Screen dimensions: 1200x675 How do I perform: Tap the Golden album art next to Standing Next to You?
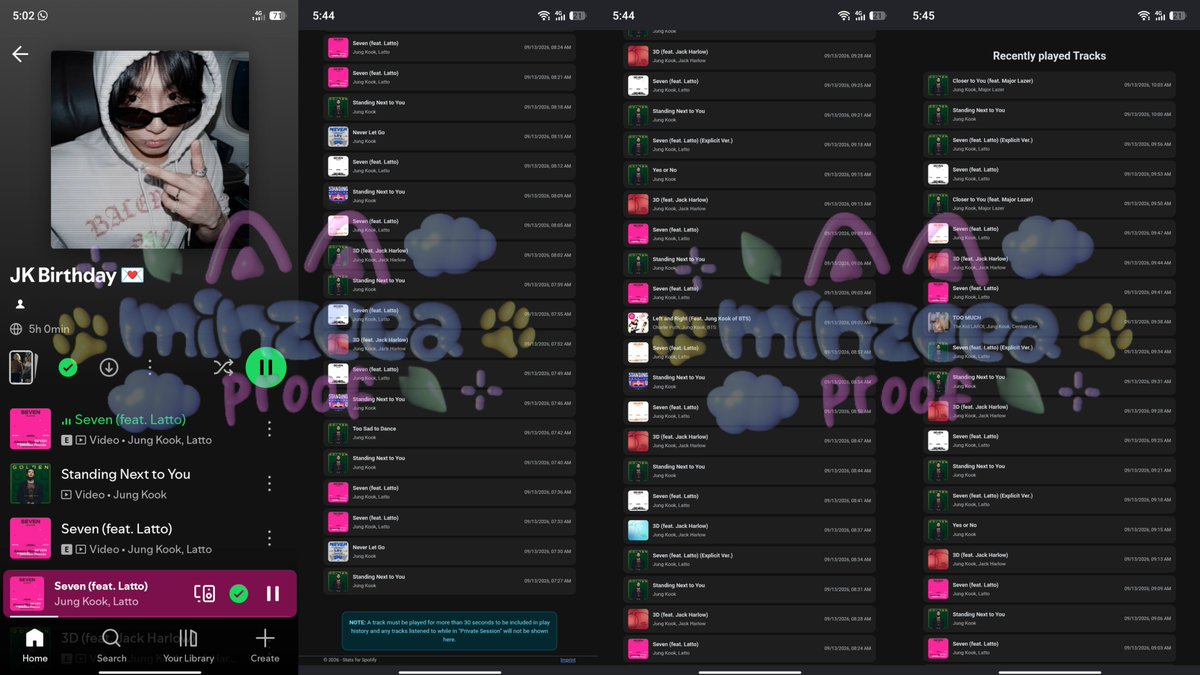point(30,483)
